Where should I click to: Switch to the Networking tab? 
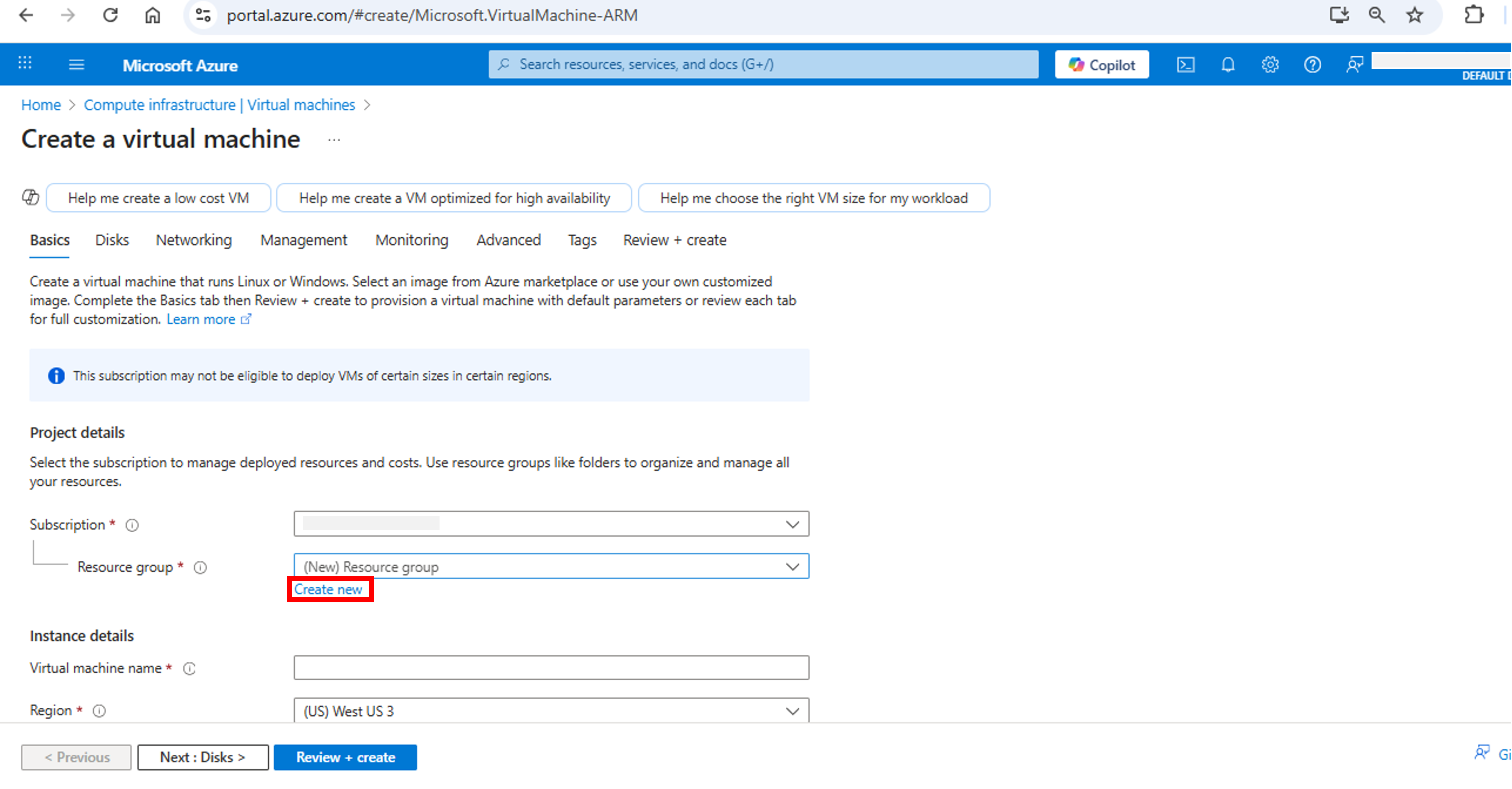(194, 240)
